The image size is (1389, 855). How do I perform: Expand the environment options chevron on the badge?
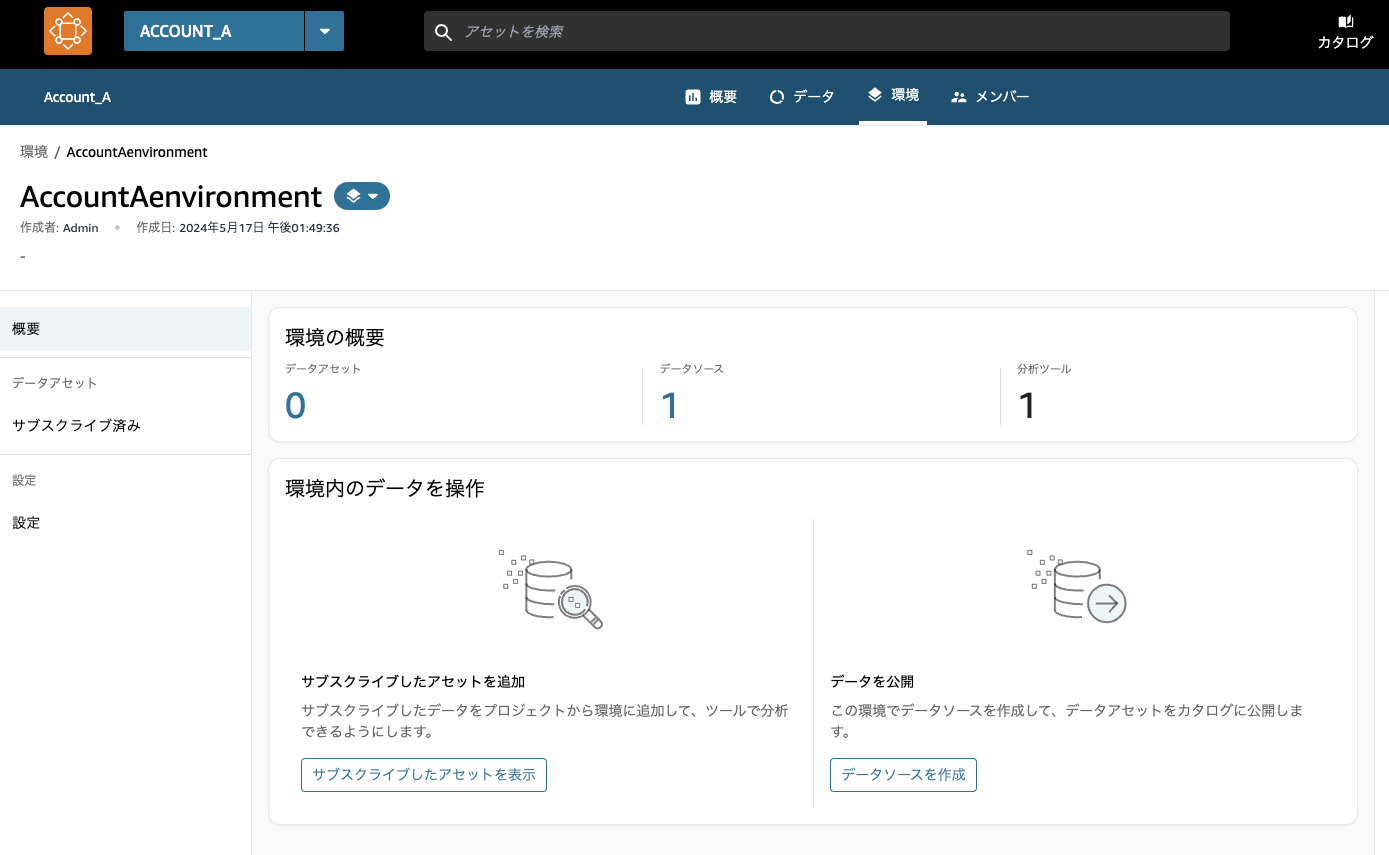372,196
